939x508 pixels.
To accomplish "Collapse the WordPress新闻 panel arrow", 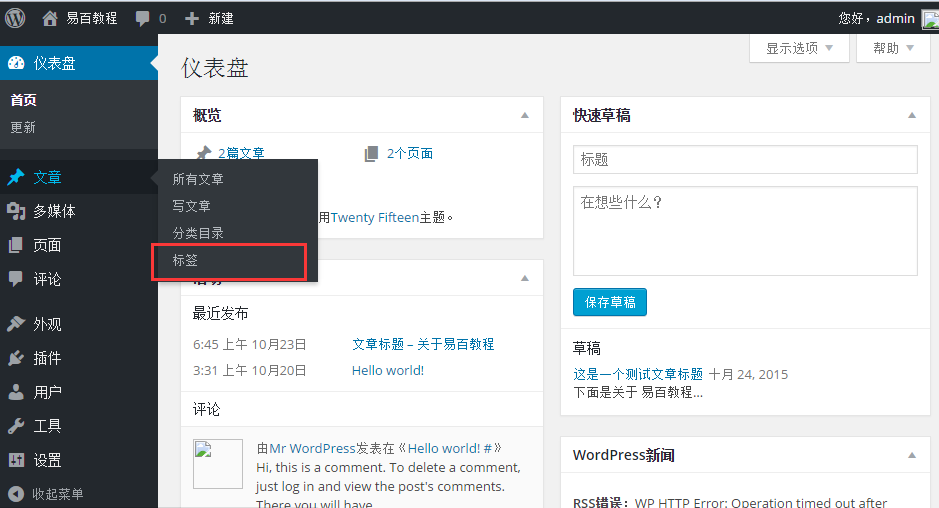I will click(911, 456).
